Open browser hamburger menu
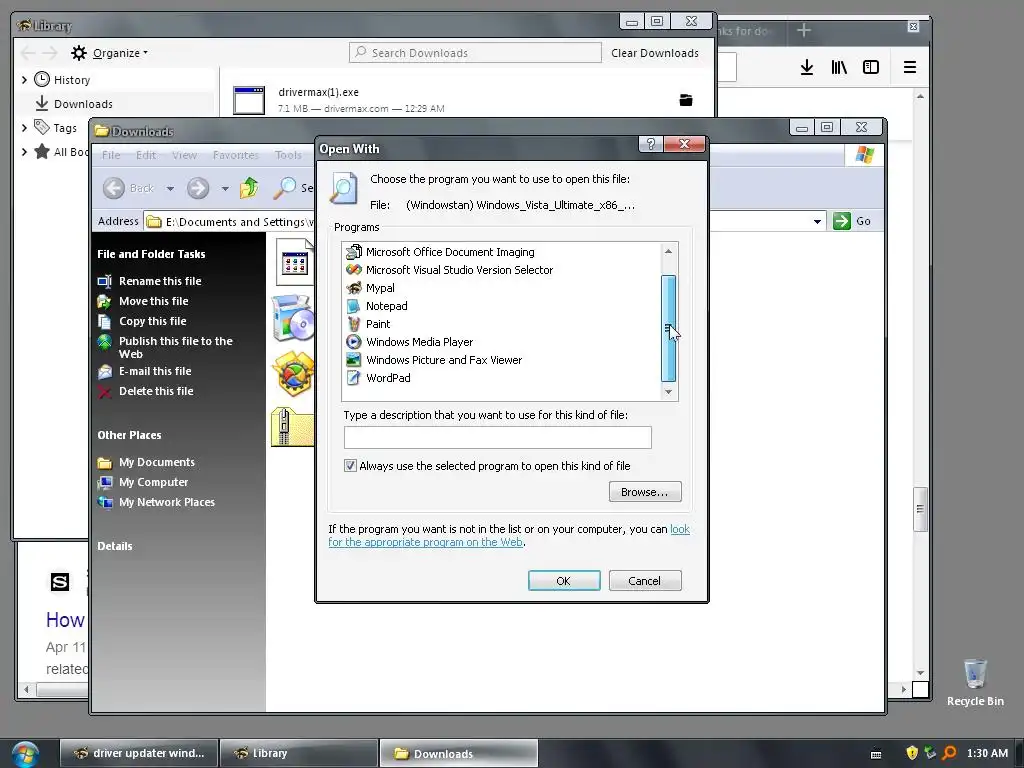Image resolution: width=1024 pixels, height=768 pixels. [910, 67]
